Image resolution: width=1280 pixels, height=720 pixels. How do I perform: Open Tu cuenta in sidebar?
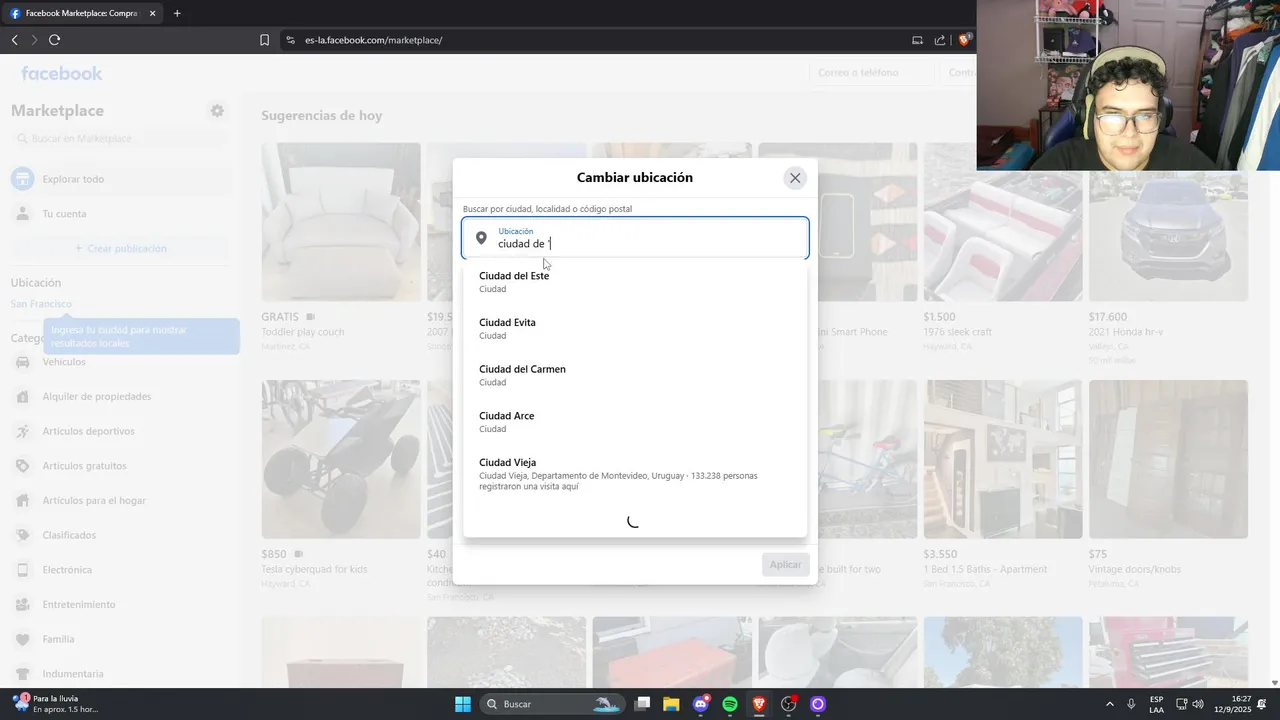120,214
